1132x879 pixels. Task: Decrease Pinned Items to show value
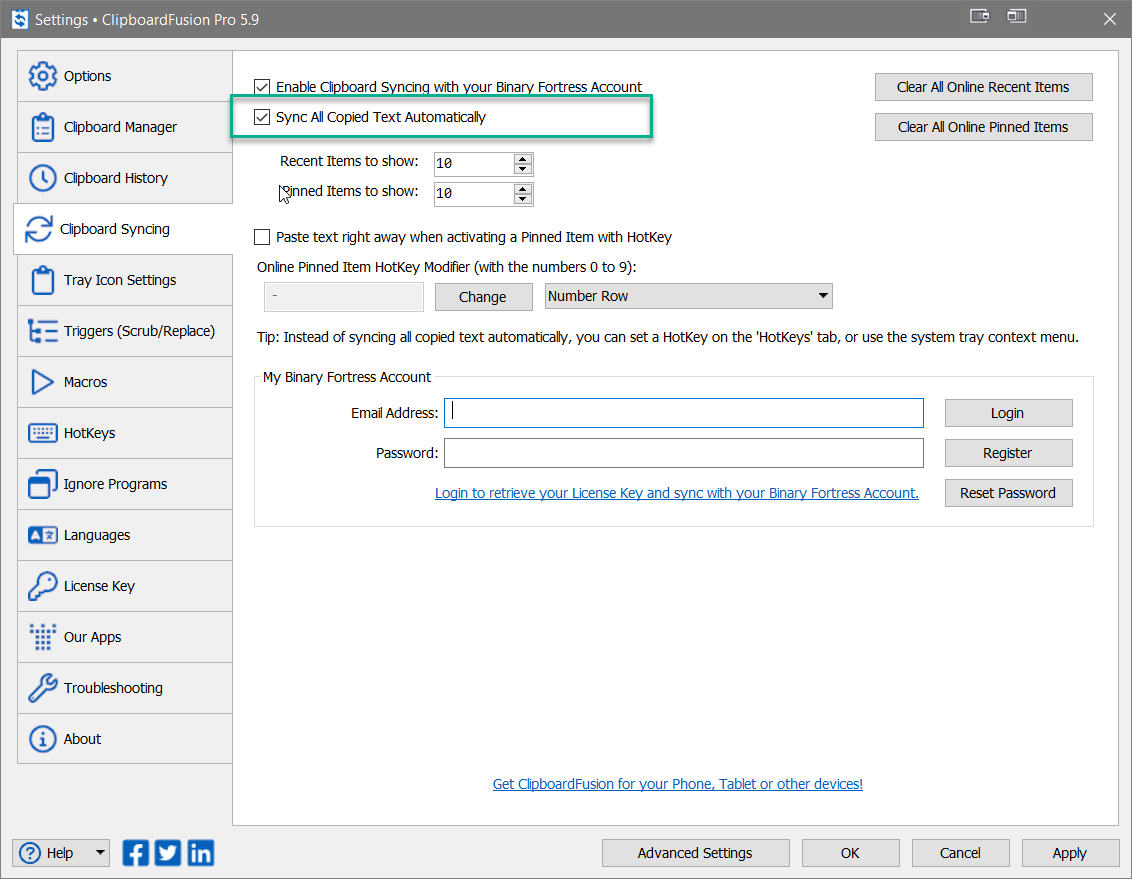(x=523, y=198)
